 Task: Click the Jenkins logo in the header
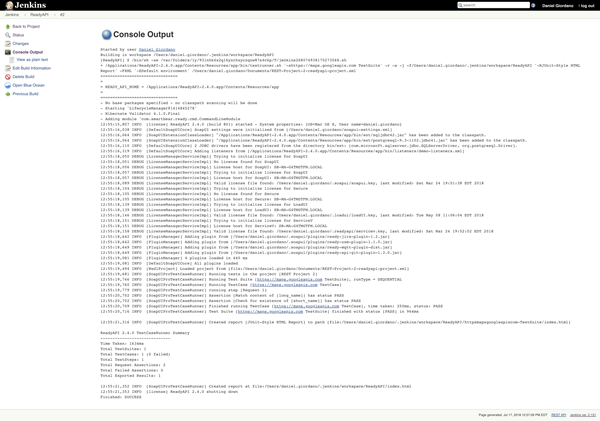coord(26,5)
